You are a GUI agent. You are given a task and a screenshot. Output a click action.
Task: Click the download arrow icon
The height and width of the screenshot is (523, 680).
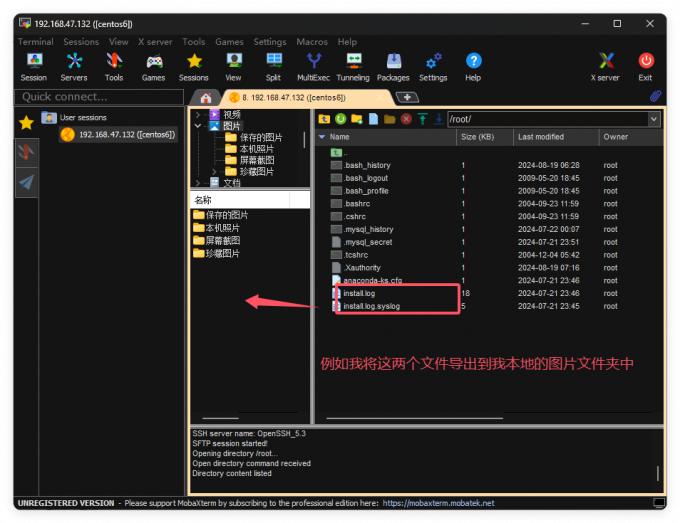[439, 119]
